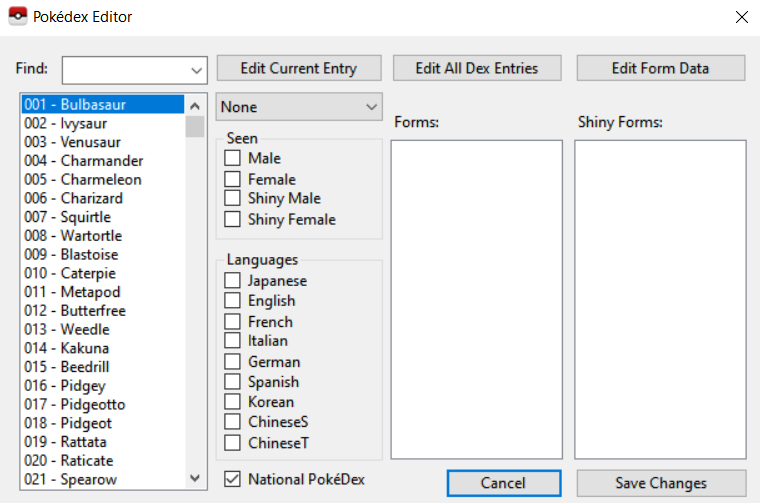Highlight 021 - Spearow entry
The image size is (760, 503).
(x=103, y=479)
